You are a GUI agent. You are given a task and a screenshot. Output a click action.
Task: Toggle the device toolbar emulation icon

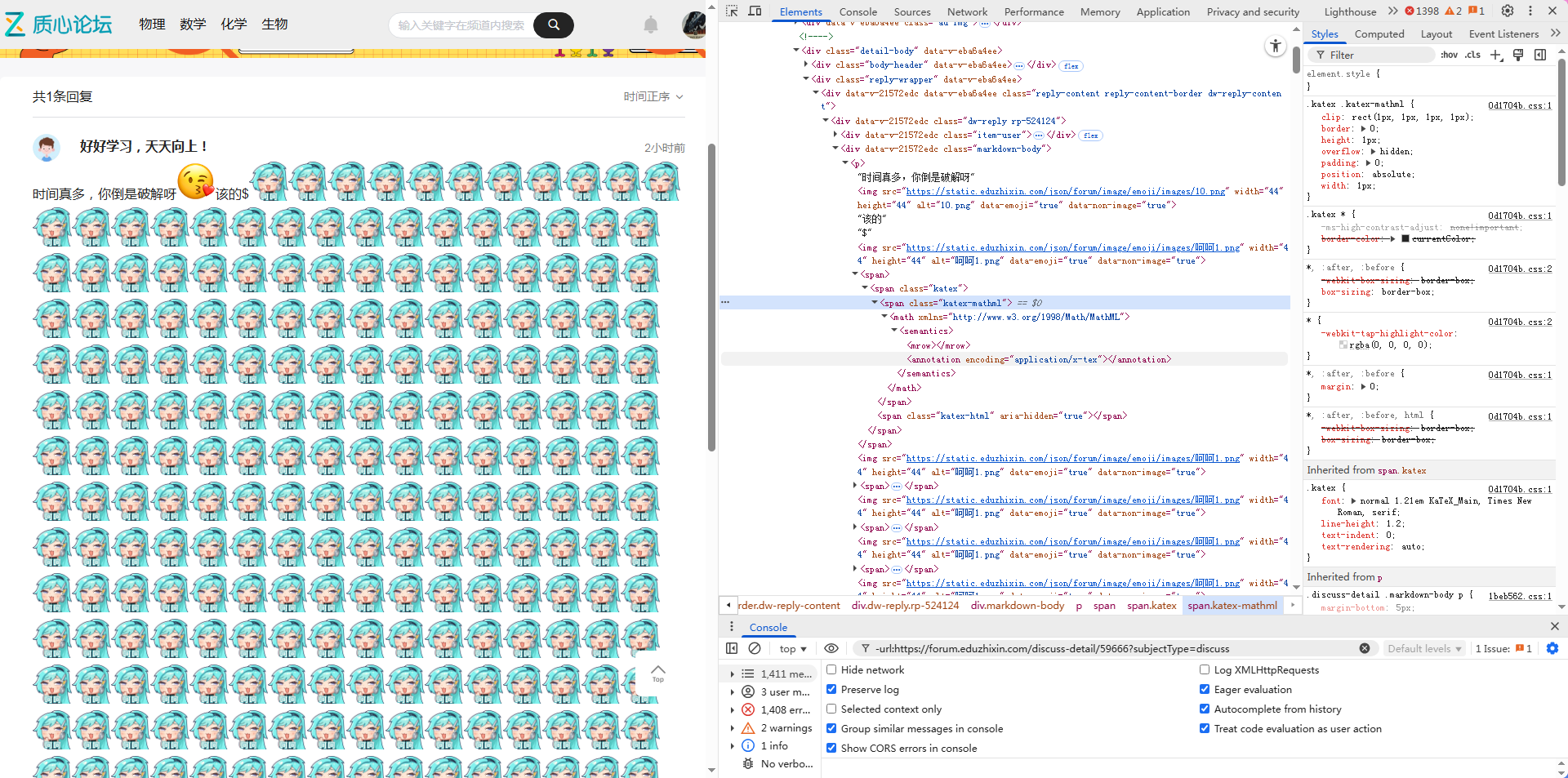[755, 11]
